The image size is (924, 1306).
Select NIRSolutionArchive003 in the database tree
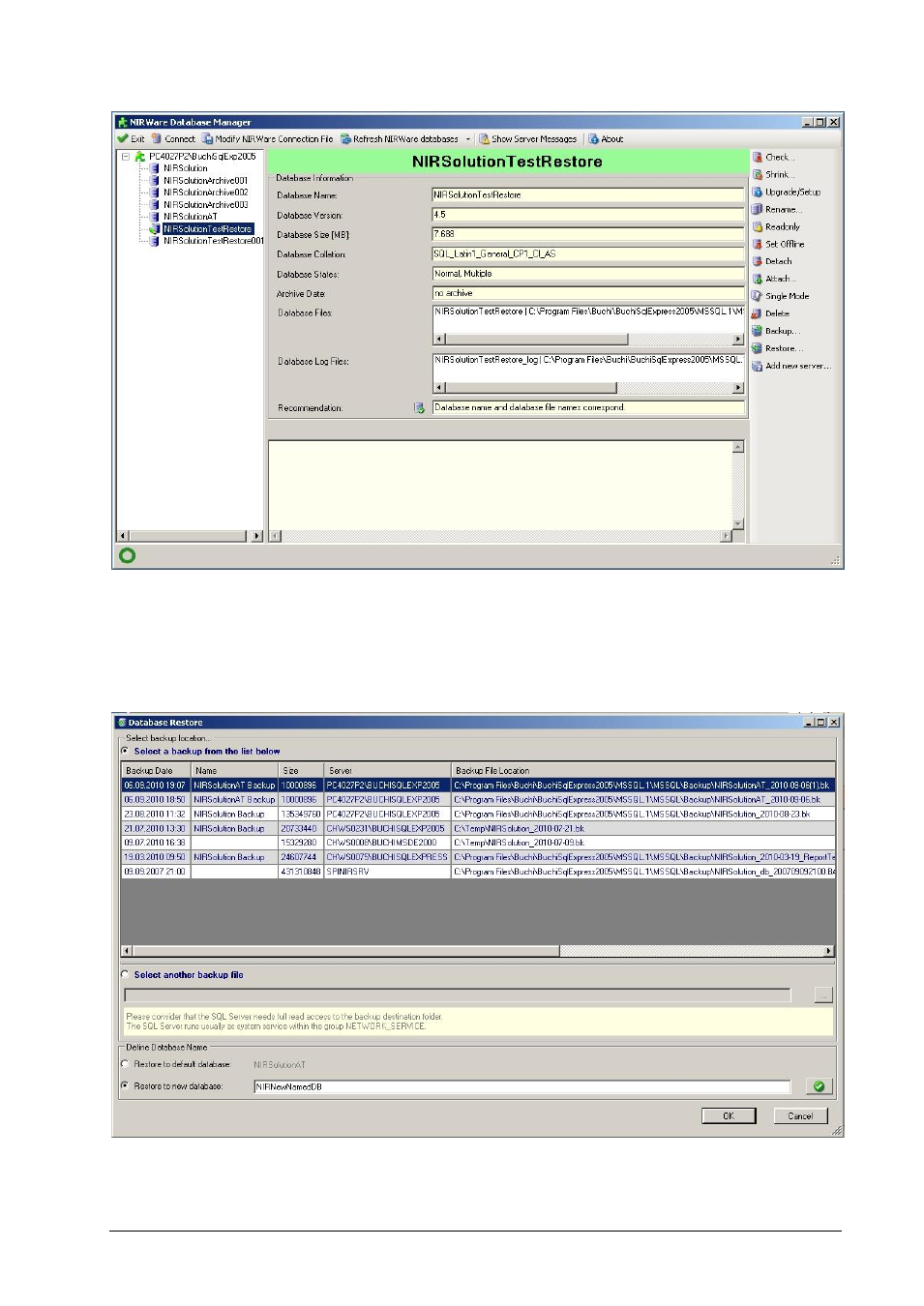click(x=206, y=204)
